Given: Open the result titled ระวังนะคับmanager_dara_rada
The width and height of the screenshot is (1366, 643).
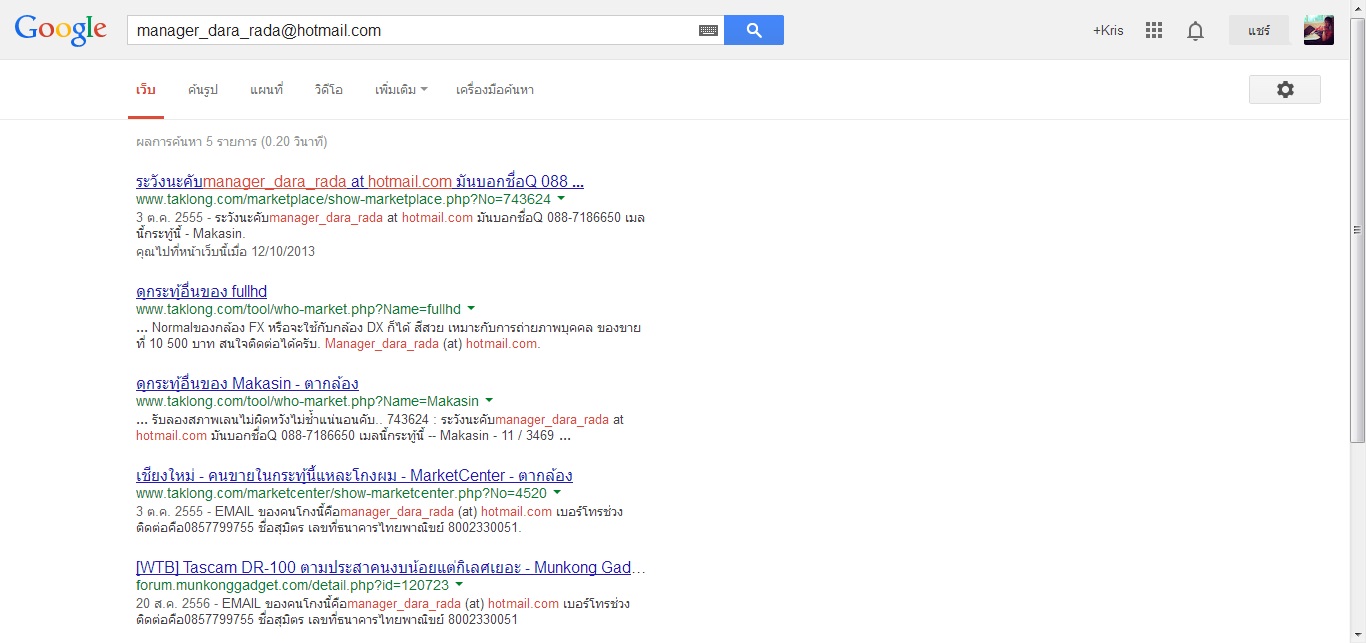Looking at the screenshot, I should 360,181.
